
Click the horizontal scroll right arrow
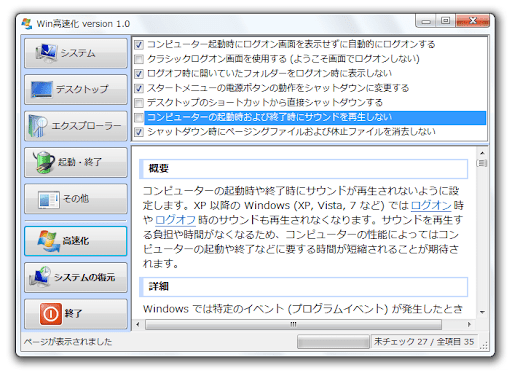(469, 324)
